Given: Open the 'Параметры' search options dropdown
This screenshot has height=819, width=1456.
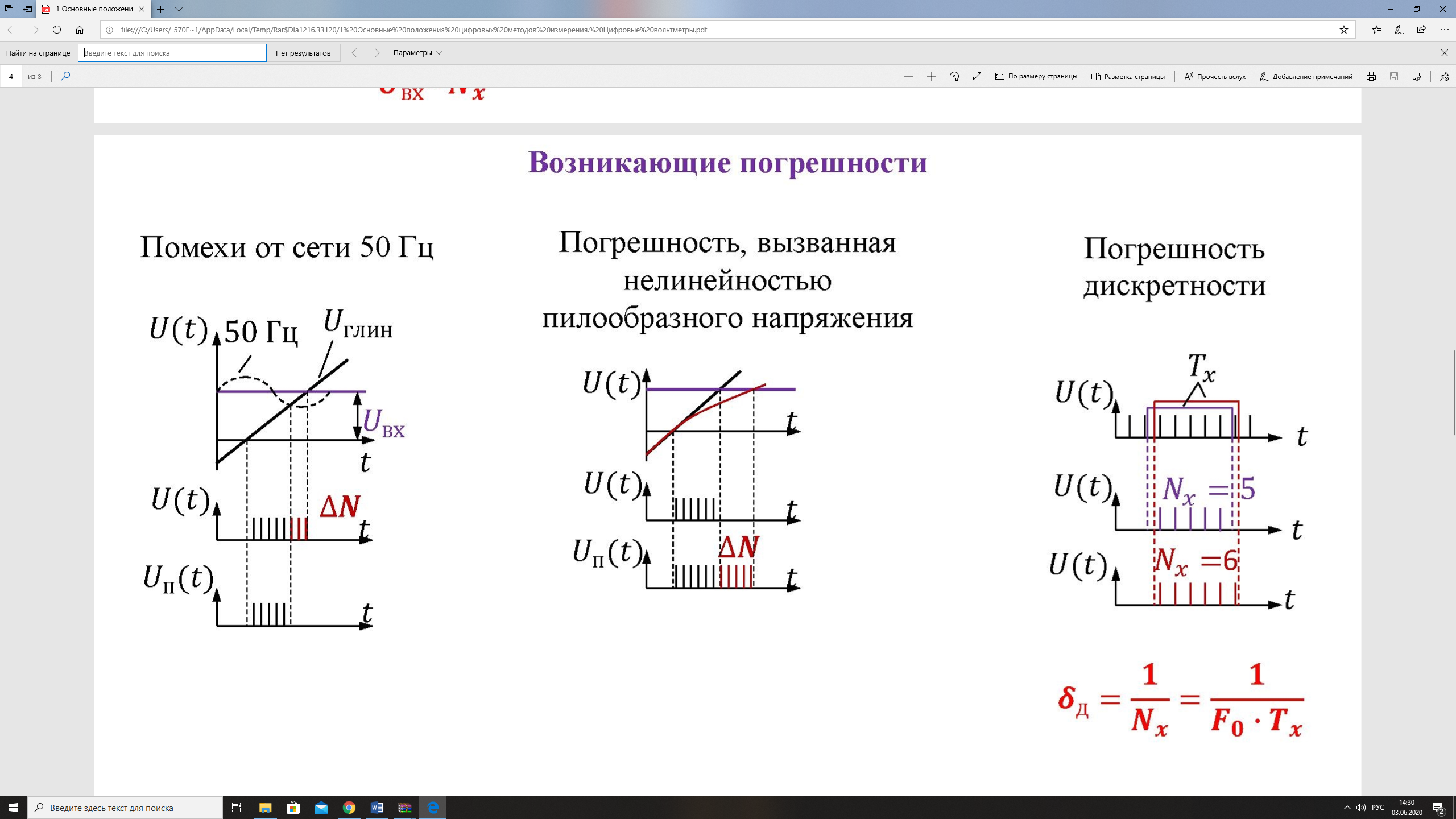Looking at the screenshot, I should pos(417,53).
